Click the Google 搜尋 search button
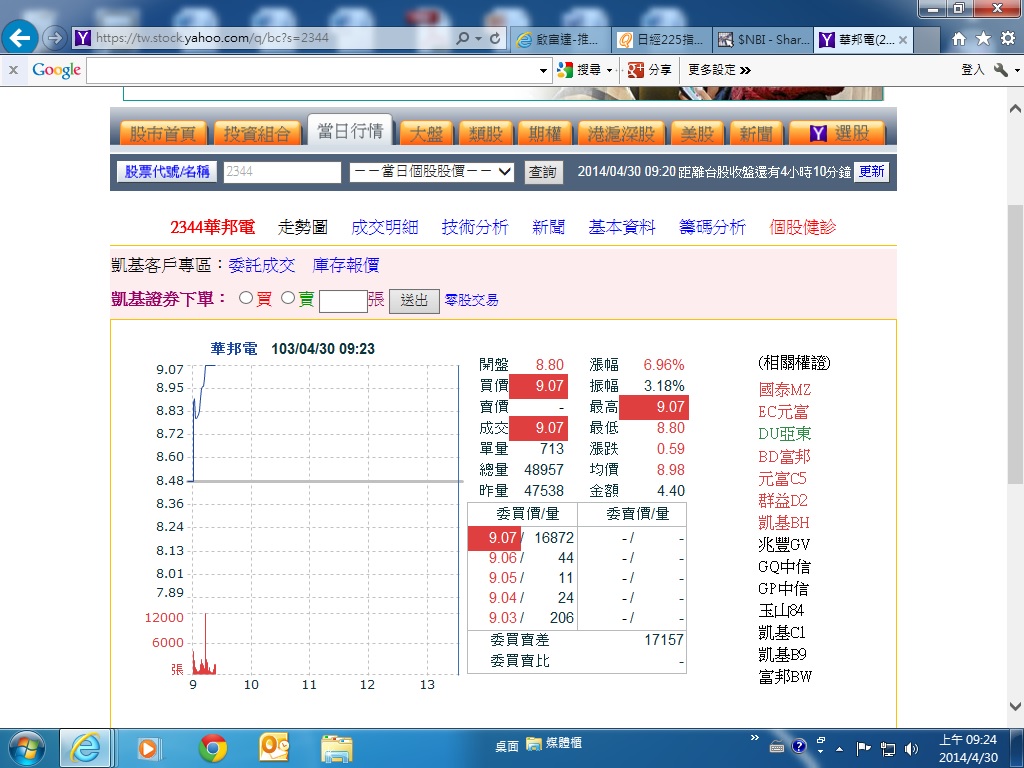 [579, 70]
